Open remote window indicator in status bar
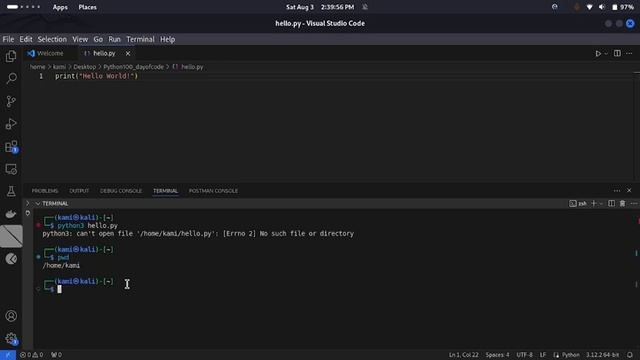Image resolution: width=640 pixels, height=360 pixels. [8, 355]
